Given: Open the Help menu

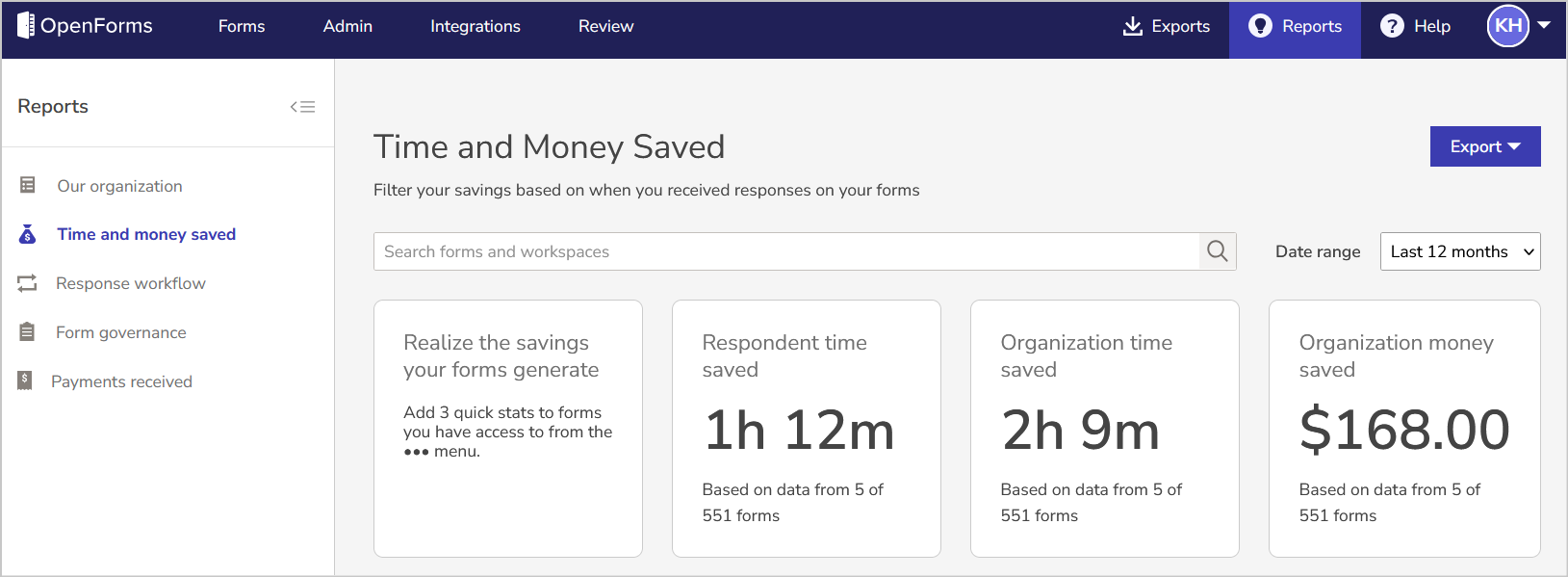Looking at the screenshot, I should 1415,27.
